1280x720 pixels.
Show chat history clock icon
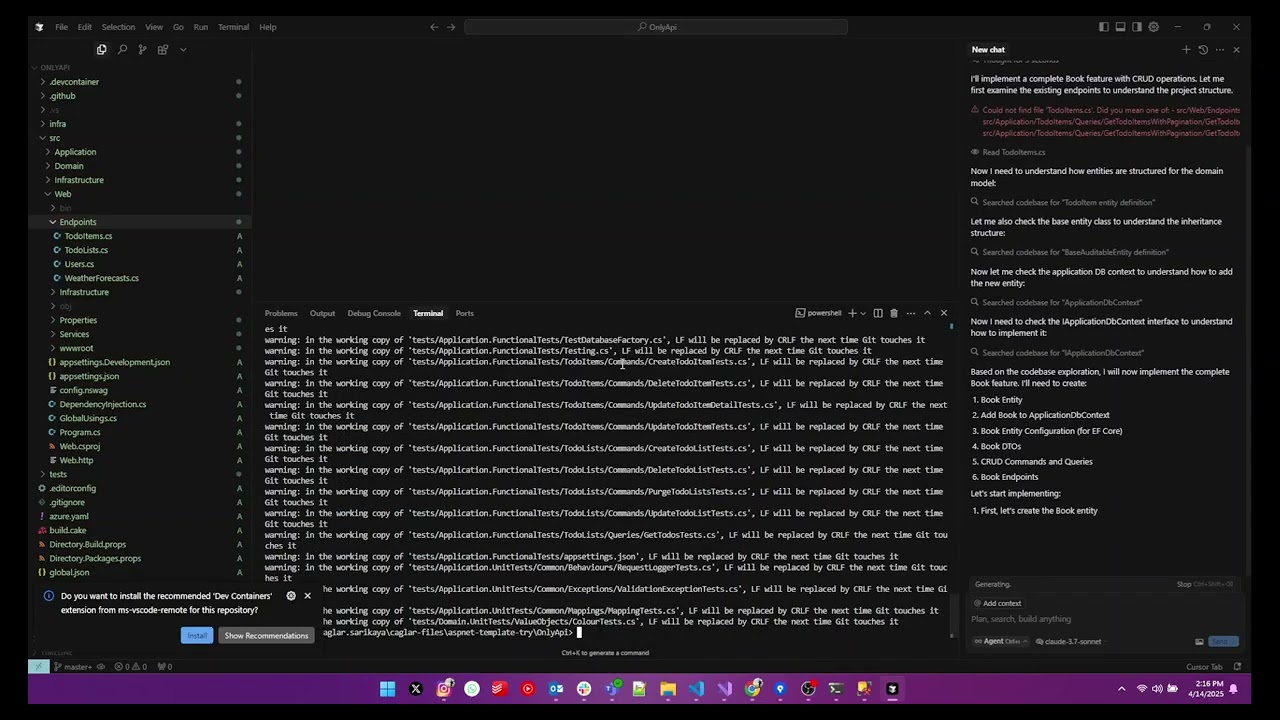1203,49
